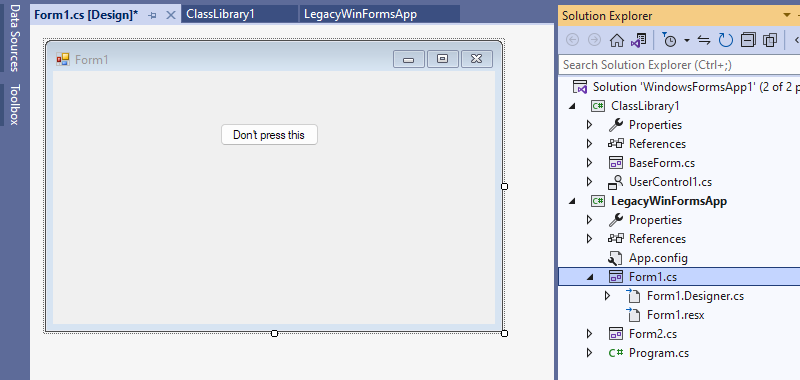Click the Form1.resx file icon
Image resolution: width=800 pixels, height=380 pixels.
point(633,315)
